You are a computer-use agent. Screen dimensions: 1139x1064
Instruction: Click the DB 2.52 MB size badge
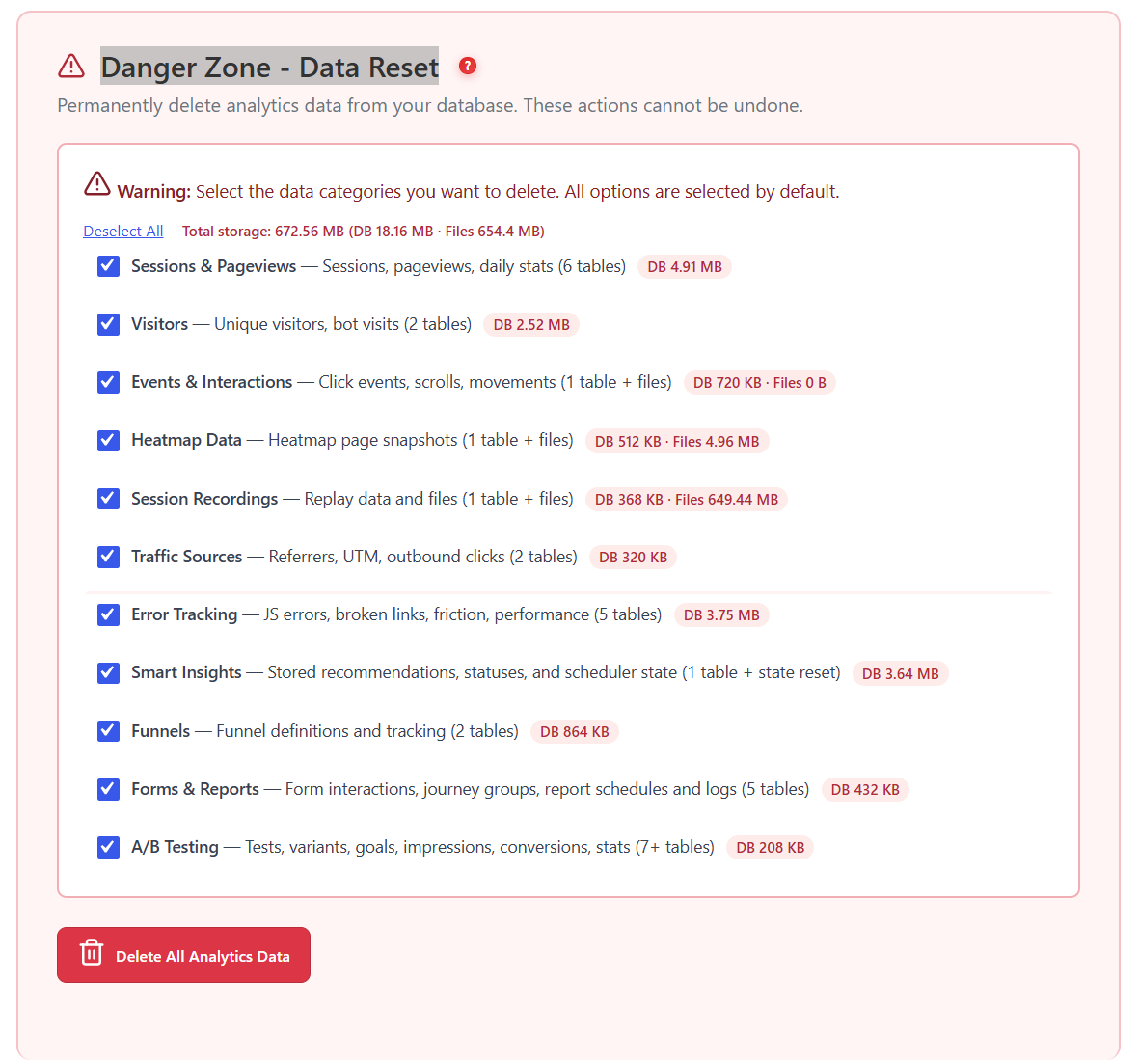[531, 325]
